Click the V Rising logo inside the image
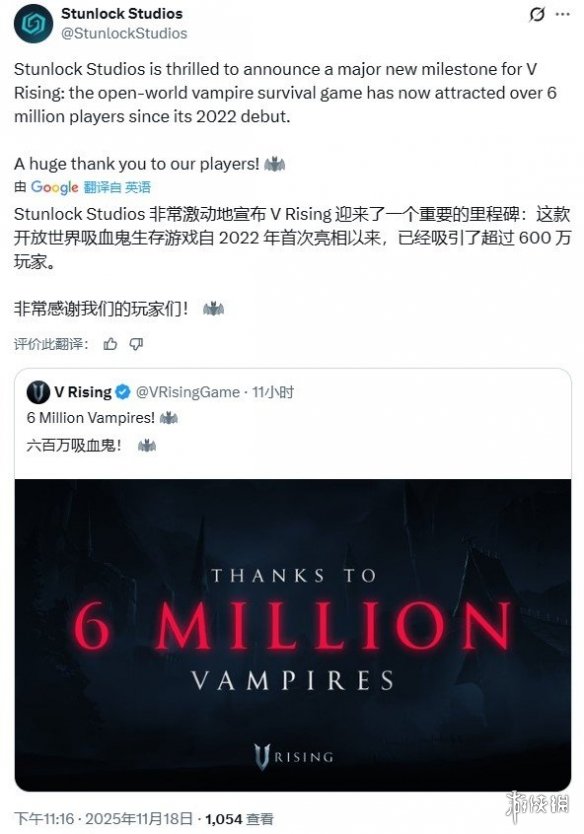584x834 pixels. [x=293, y=757]
